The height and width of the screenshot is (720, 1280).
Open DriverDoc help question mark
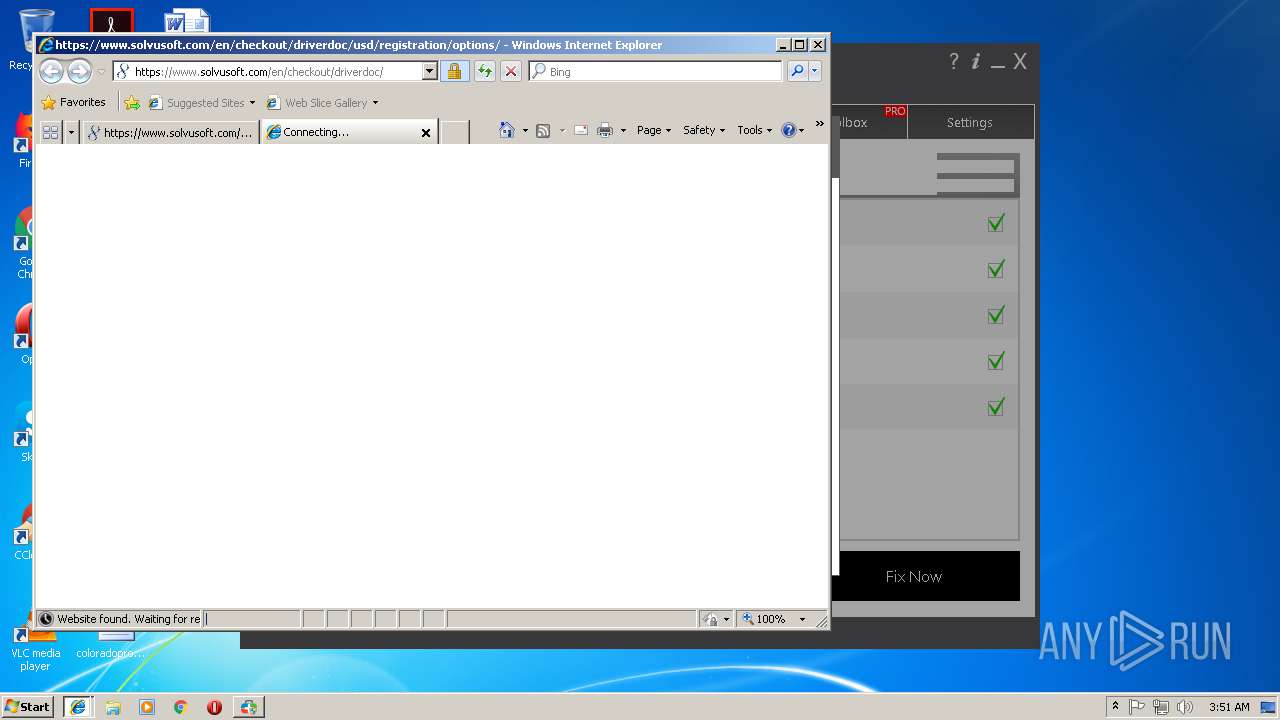954,61
